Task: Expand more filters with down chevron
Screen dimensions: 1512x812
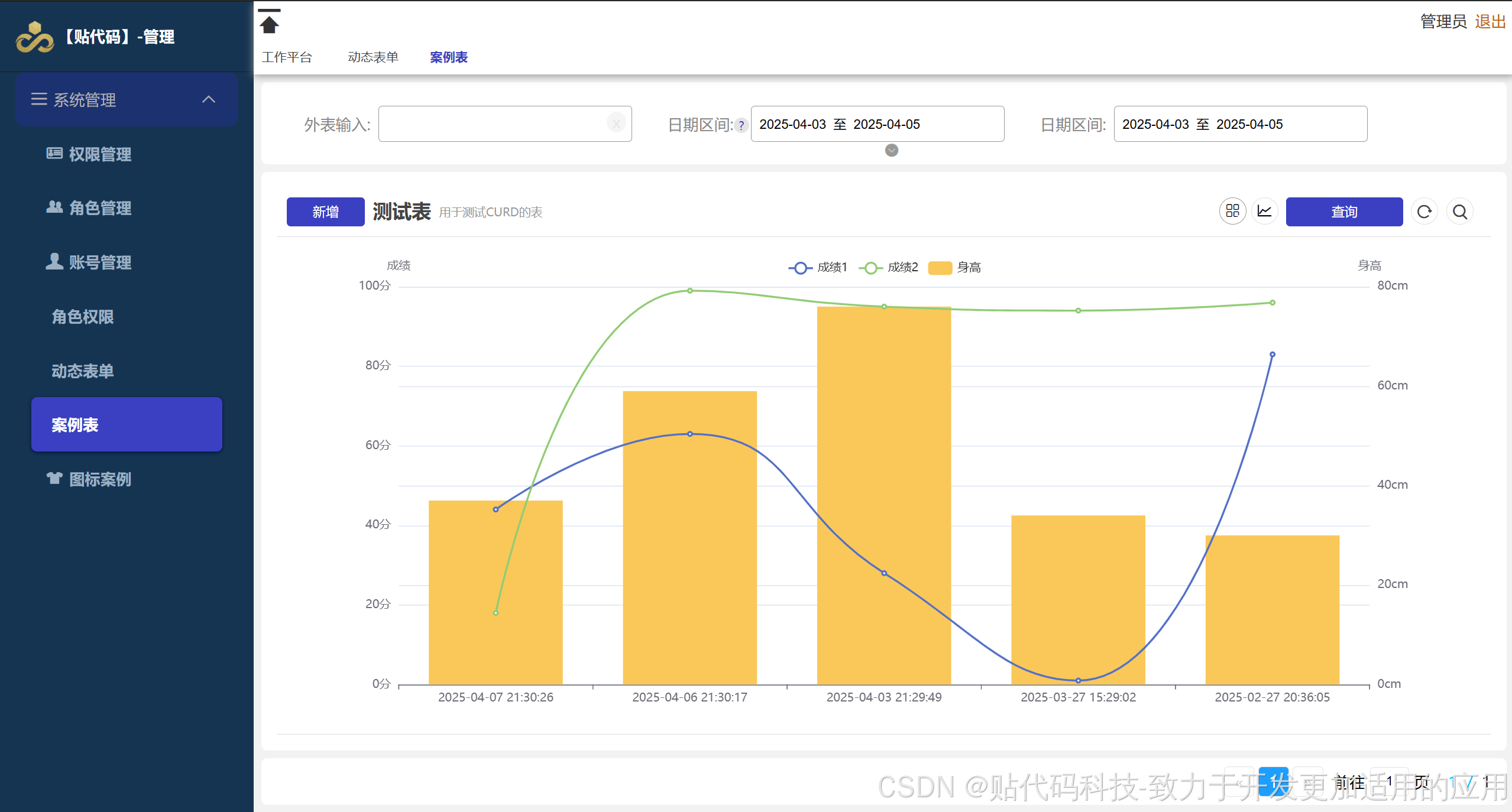Action: 892,151
